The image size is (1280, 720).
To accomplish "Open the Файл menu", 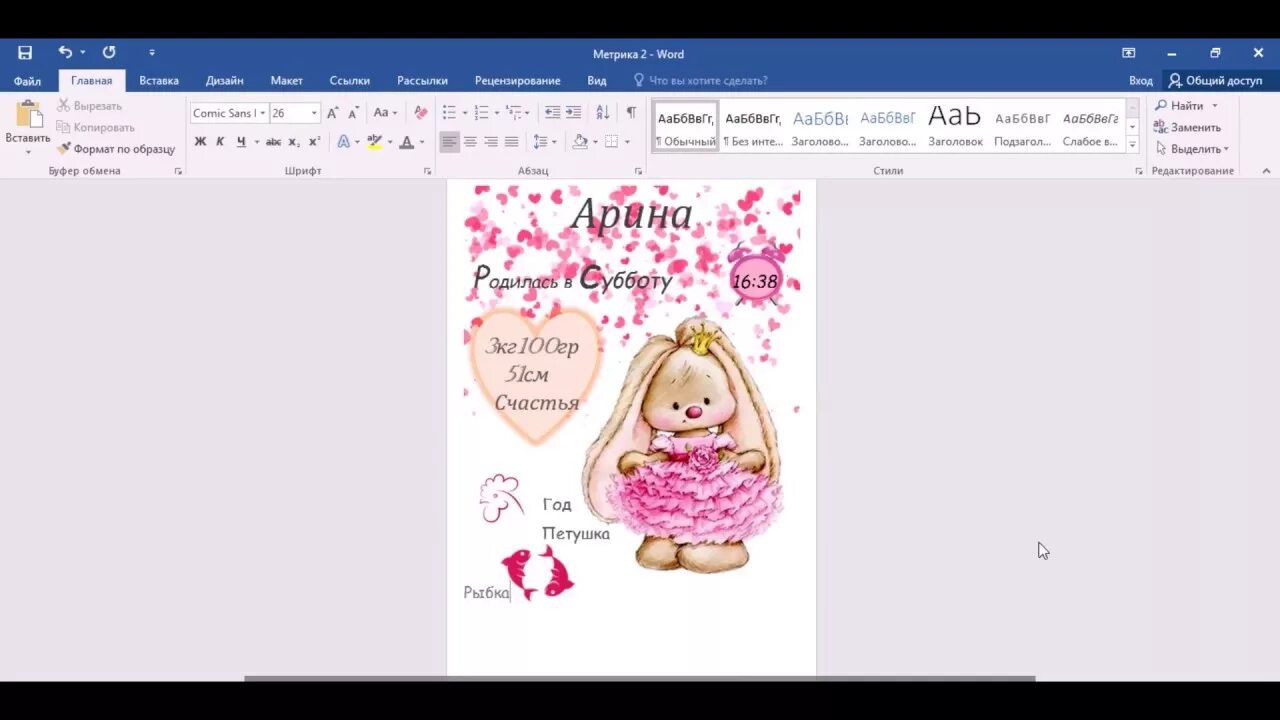I will pos(27,81).
